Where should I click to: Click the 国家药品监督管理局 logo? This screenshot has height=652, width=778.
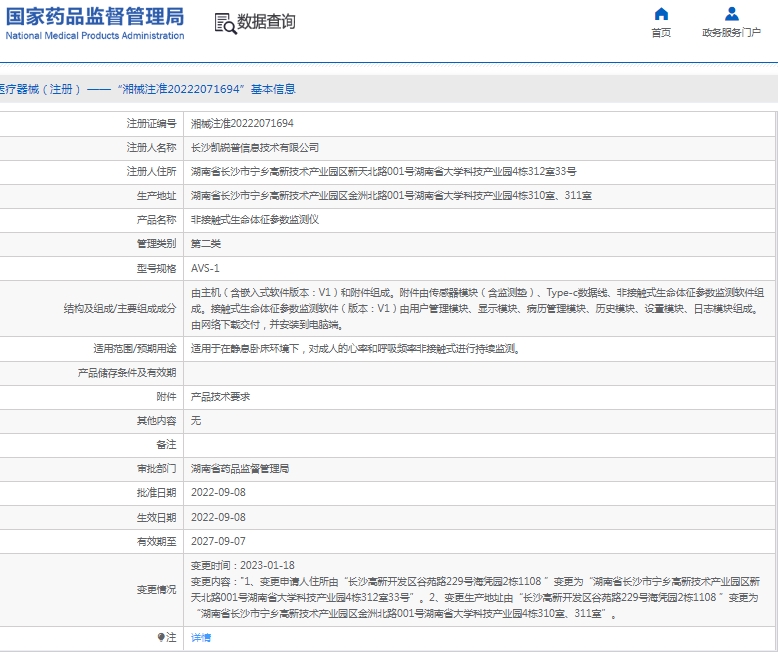(95, 16)
